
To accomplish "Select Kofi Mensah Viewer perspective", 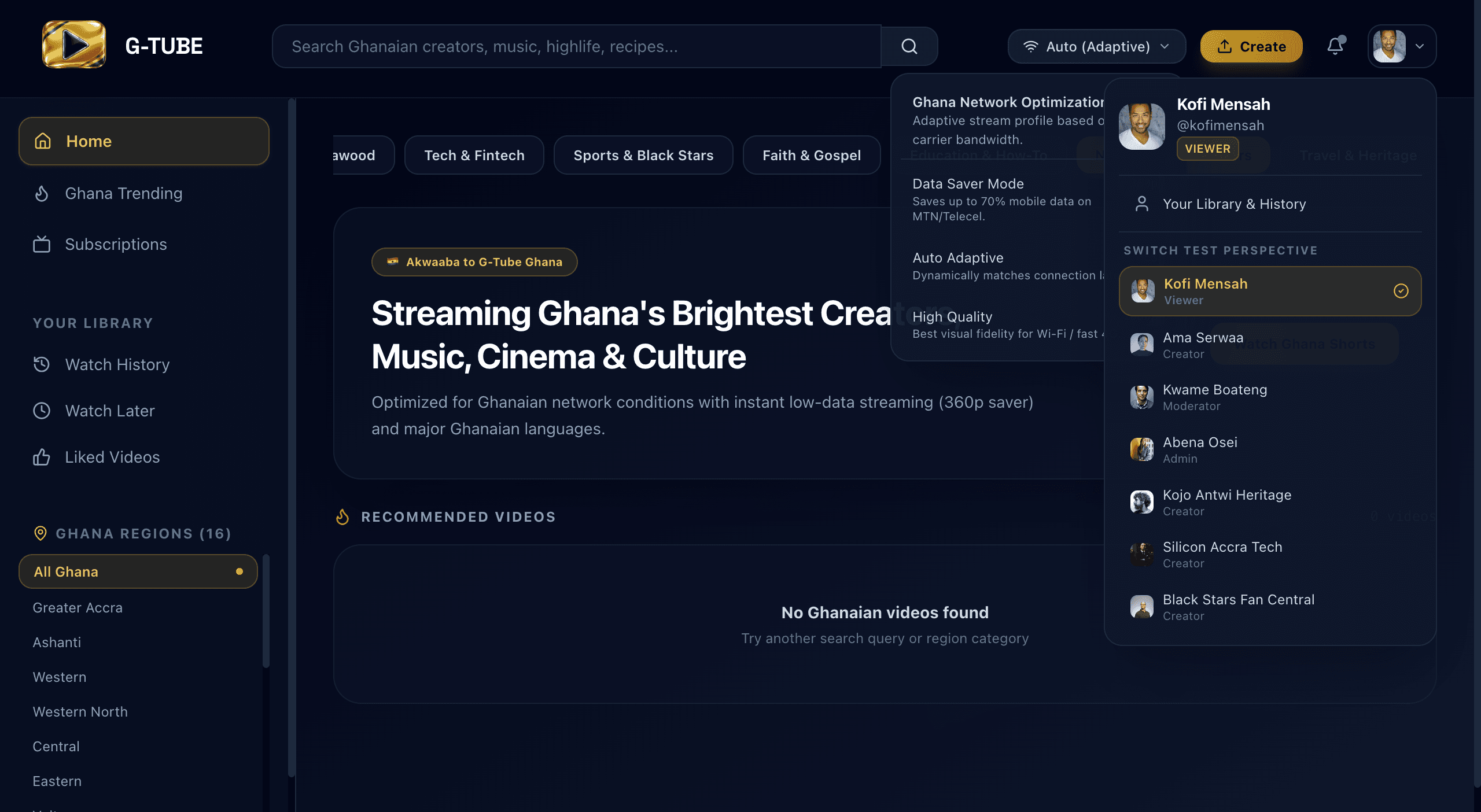I will 1270,291.
